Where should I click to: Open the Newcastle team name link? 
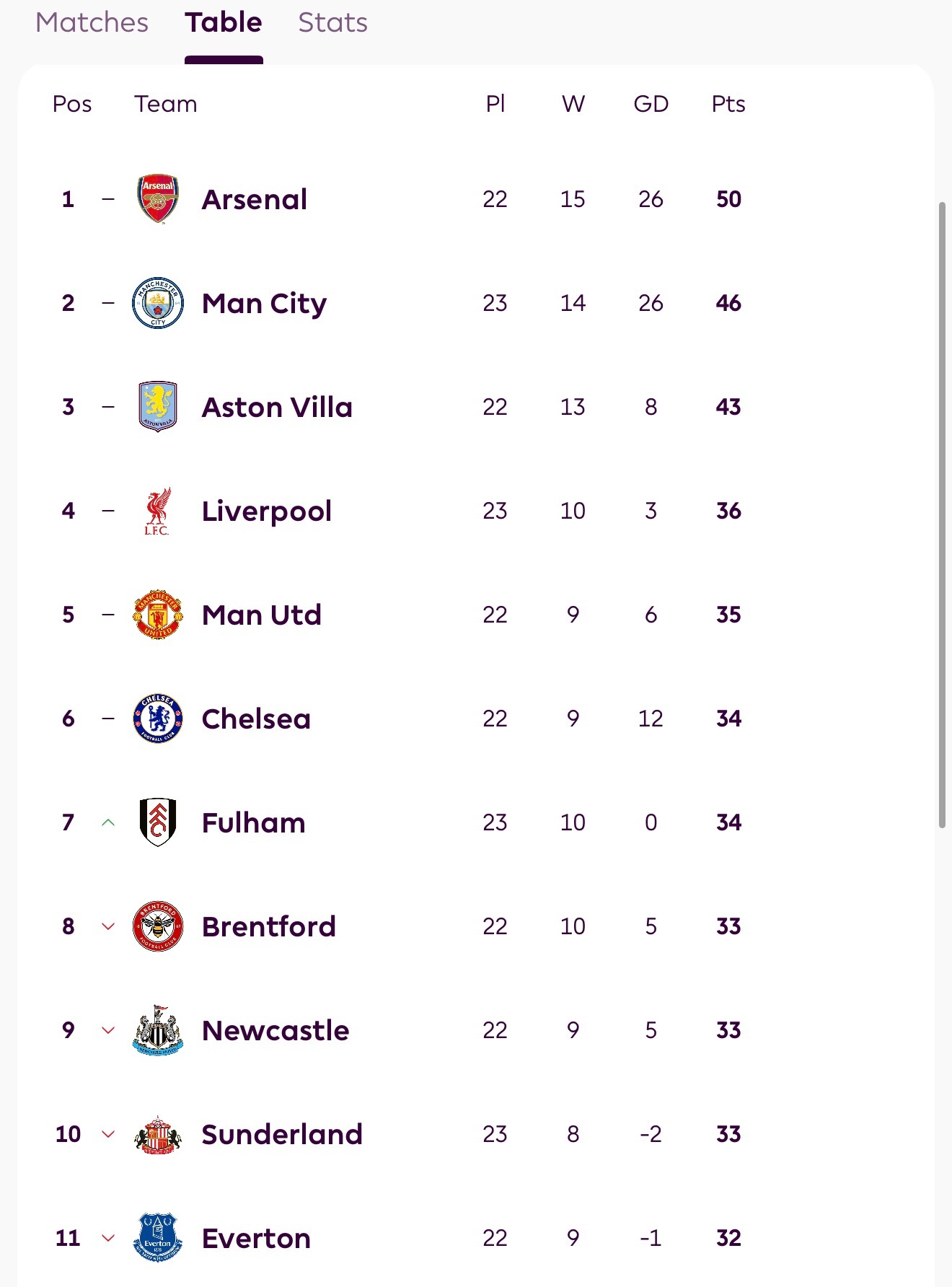click(x=276, y=1031)
